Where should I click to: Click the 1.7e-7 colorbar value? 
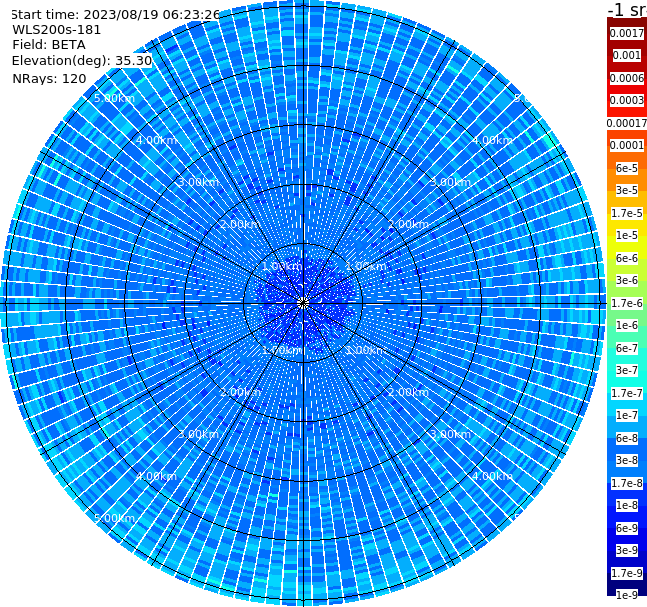point(627,393)
